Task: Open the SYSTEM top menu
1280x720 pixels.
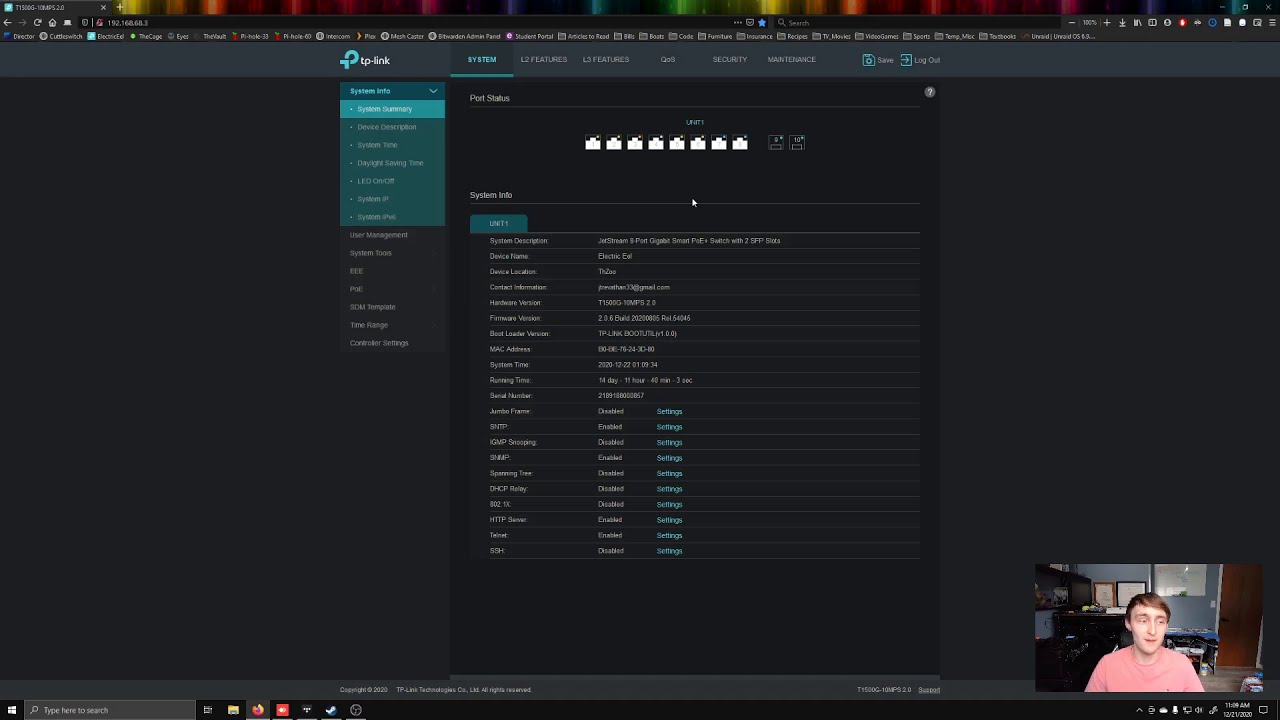Action: [482, 59]
